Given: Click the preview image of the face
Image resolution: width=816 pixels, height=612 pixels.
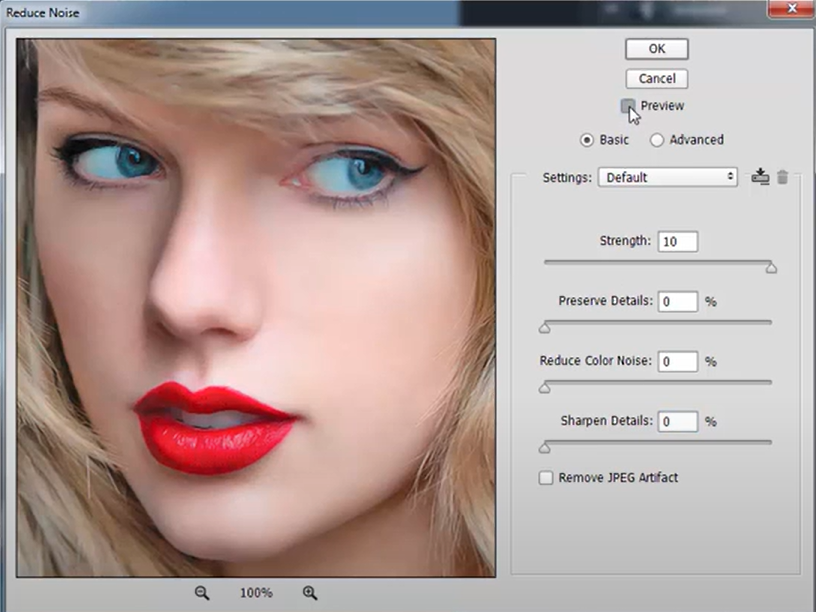Looking at the screenshot, I should point(256,308).
